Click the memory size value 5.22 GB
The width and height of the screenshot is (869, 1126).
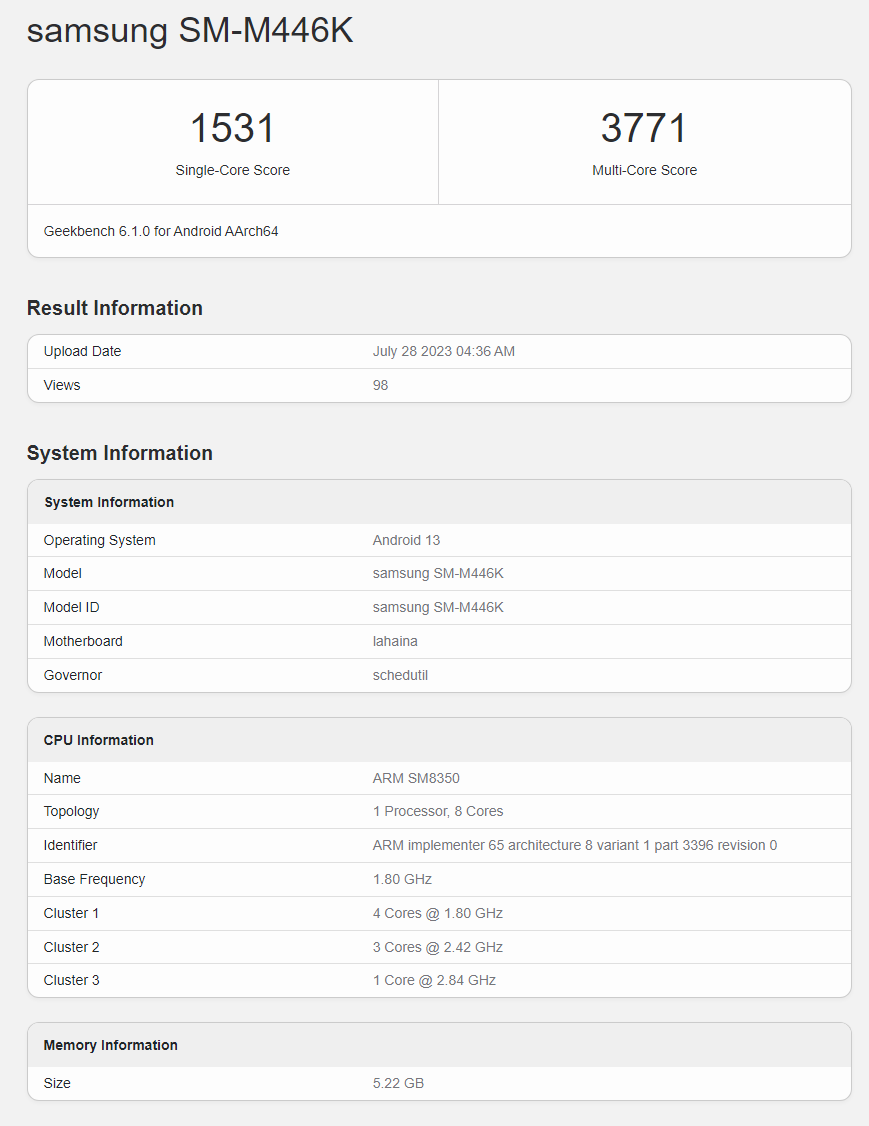398,1083
